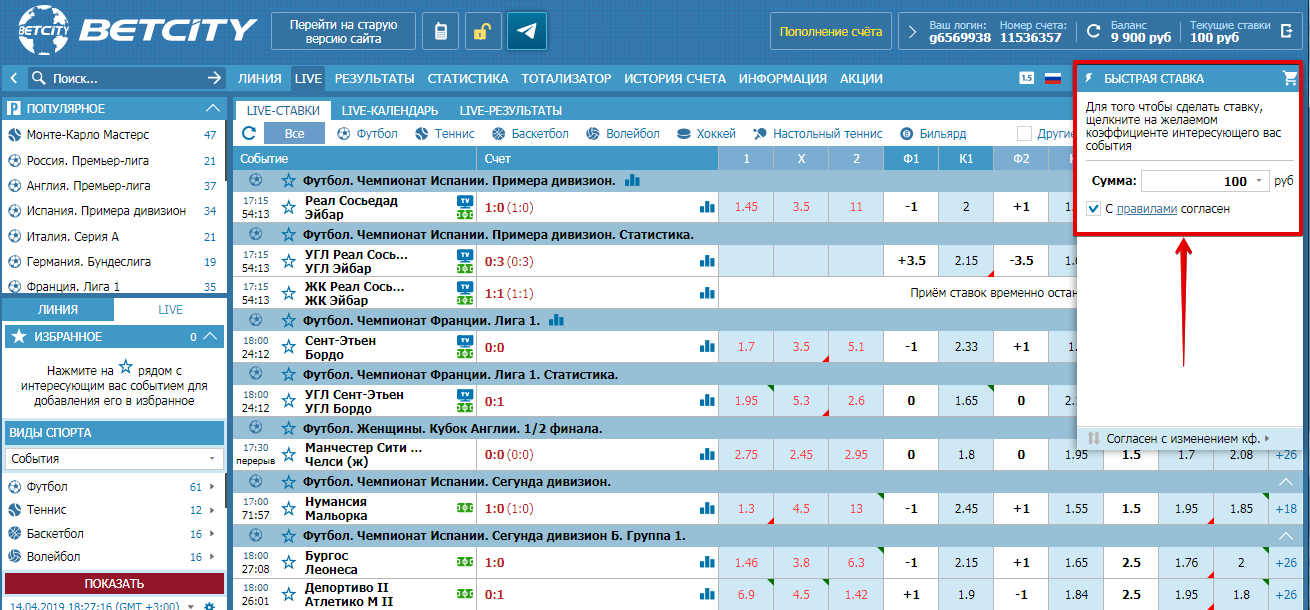Viewport: 1310px width, 610px height.
Task: Bet on odds 1.45 for Реал Сосьедад
Action: pos(746,207)
